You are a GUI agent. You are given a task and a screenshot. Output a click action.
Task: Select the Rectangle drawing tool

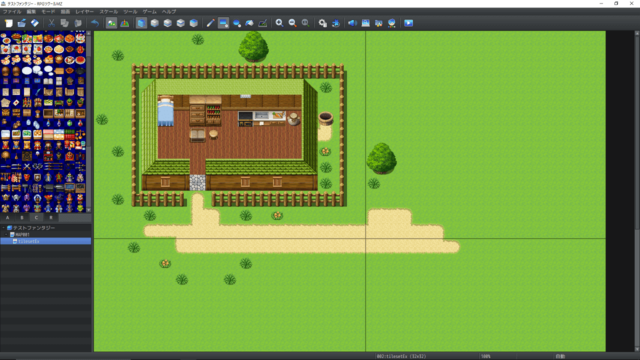click(x=223, y=23)
